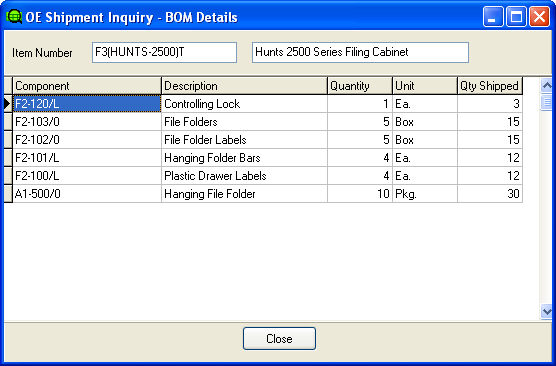This screenshot has width=556, height=366.
Task: Click the Quantity column header
Action: 360,86
